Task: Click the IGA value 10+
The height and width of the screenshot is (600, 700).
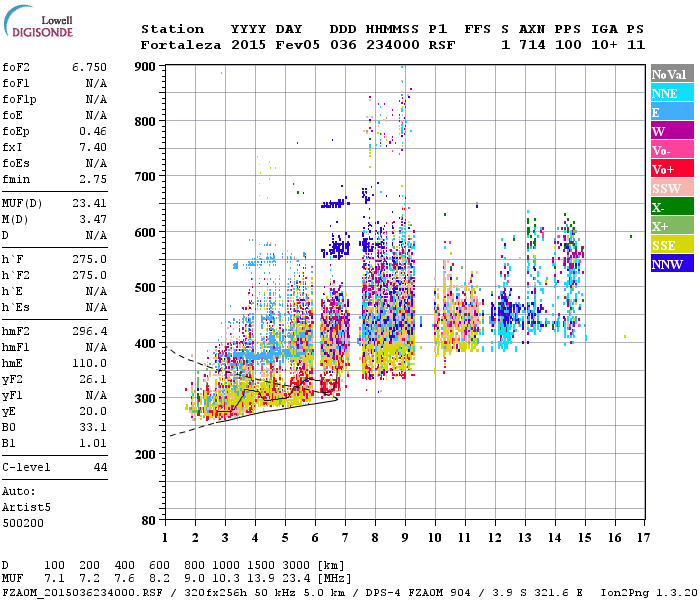Action: point(604,45)
